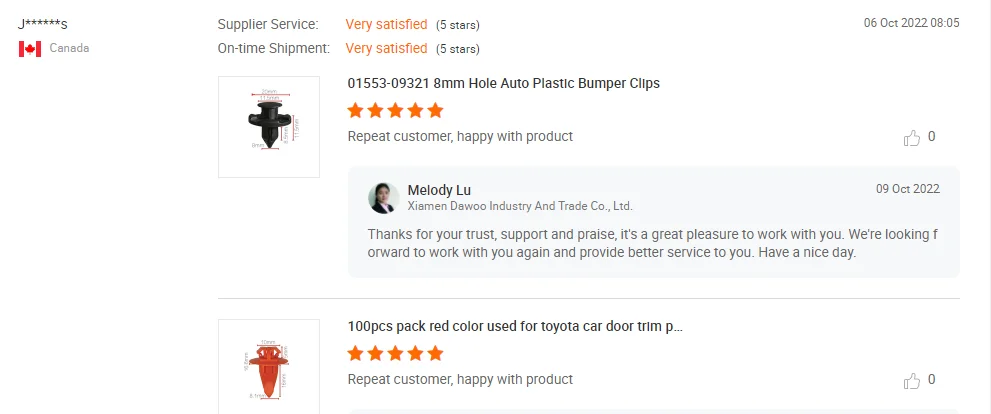Click thumbs-up on the toyota door trim review

pos(912,381)
